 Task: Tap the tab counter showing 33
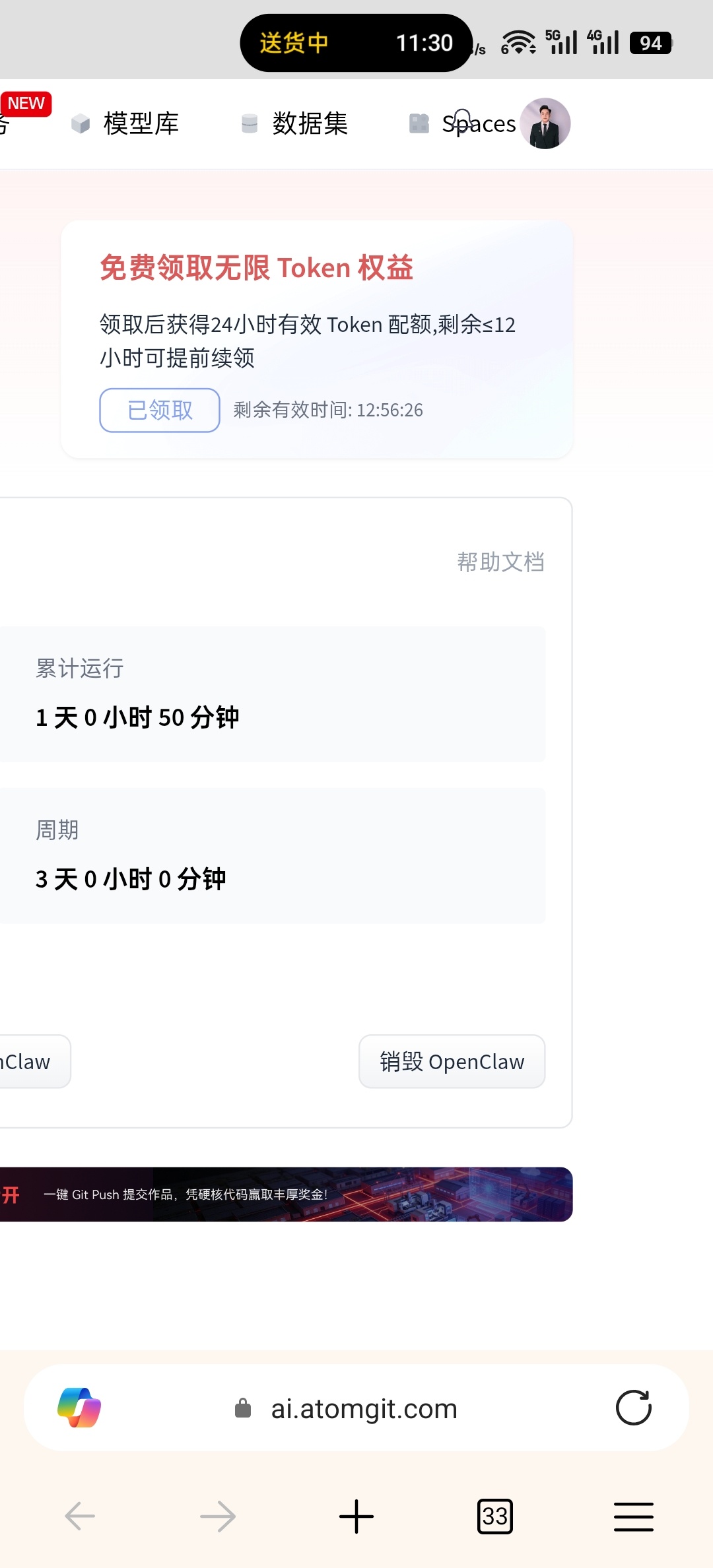[x=494, y=1517]
